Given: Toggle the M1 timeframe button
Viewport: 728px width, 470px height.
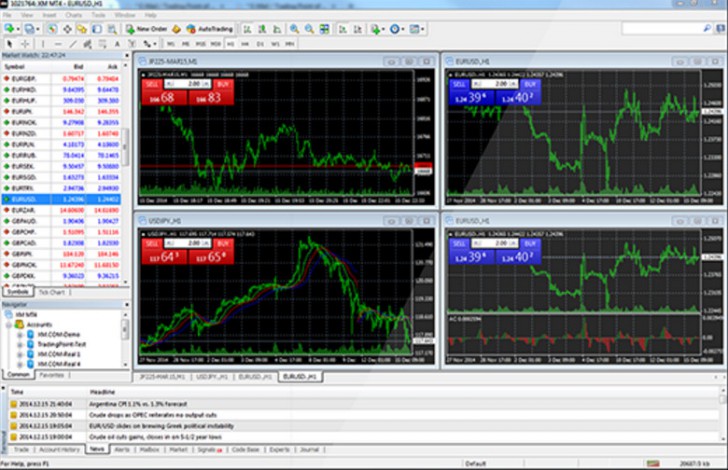Looking at the screenshot, I should pyautogui.click(x=171, y=44).
